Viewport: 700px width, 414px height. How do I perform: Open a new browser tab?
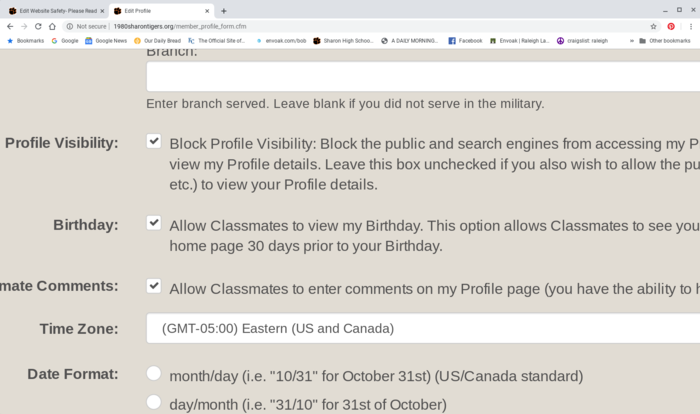224,11
